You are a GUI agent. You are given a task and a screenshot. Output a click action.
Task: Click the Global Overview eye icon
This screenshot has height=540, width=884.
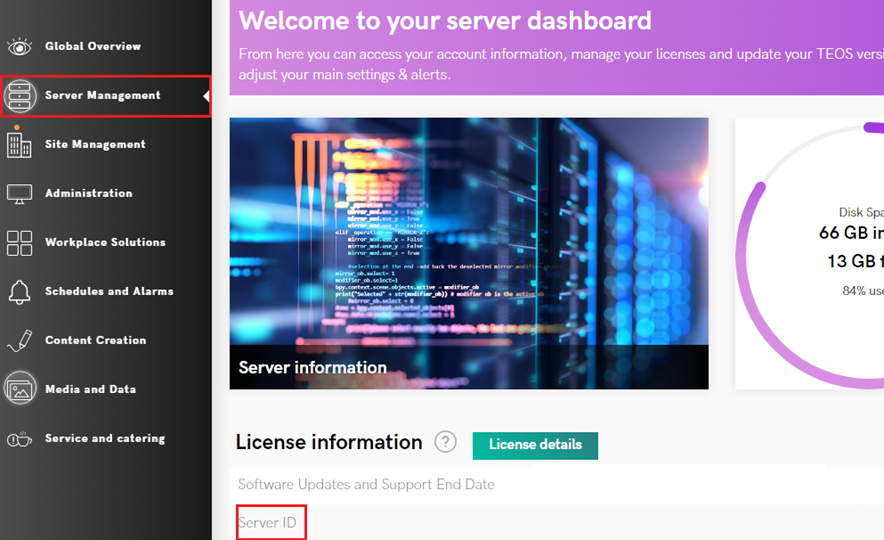click(20, 46)
